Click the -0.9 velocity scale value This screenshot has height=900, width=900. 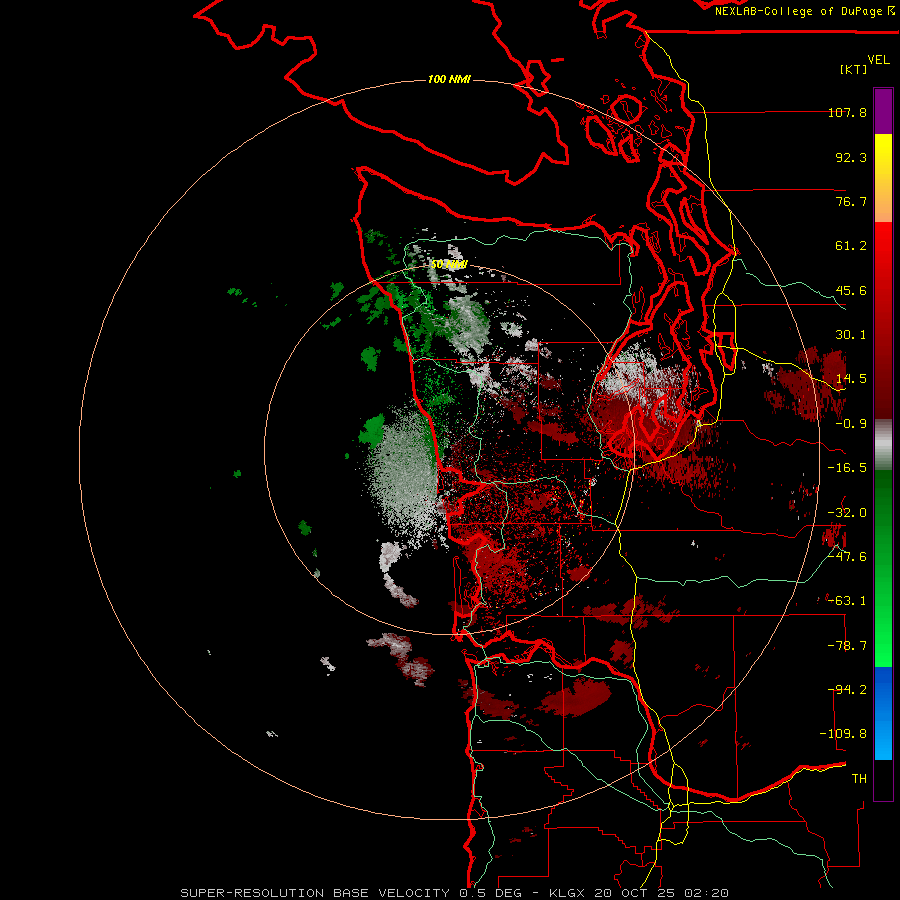tap(851, 424)
